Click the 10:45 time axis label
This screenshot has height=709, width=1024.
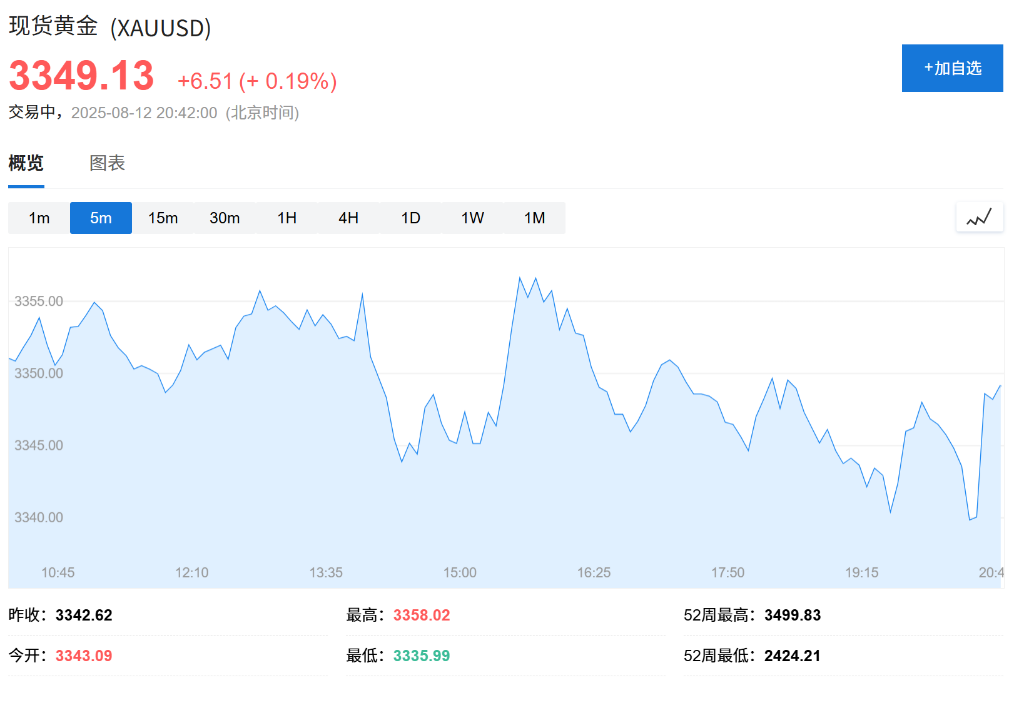coord(58,573)
